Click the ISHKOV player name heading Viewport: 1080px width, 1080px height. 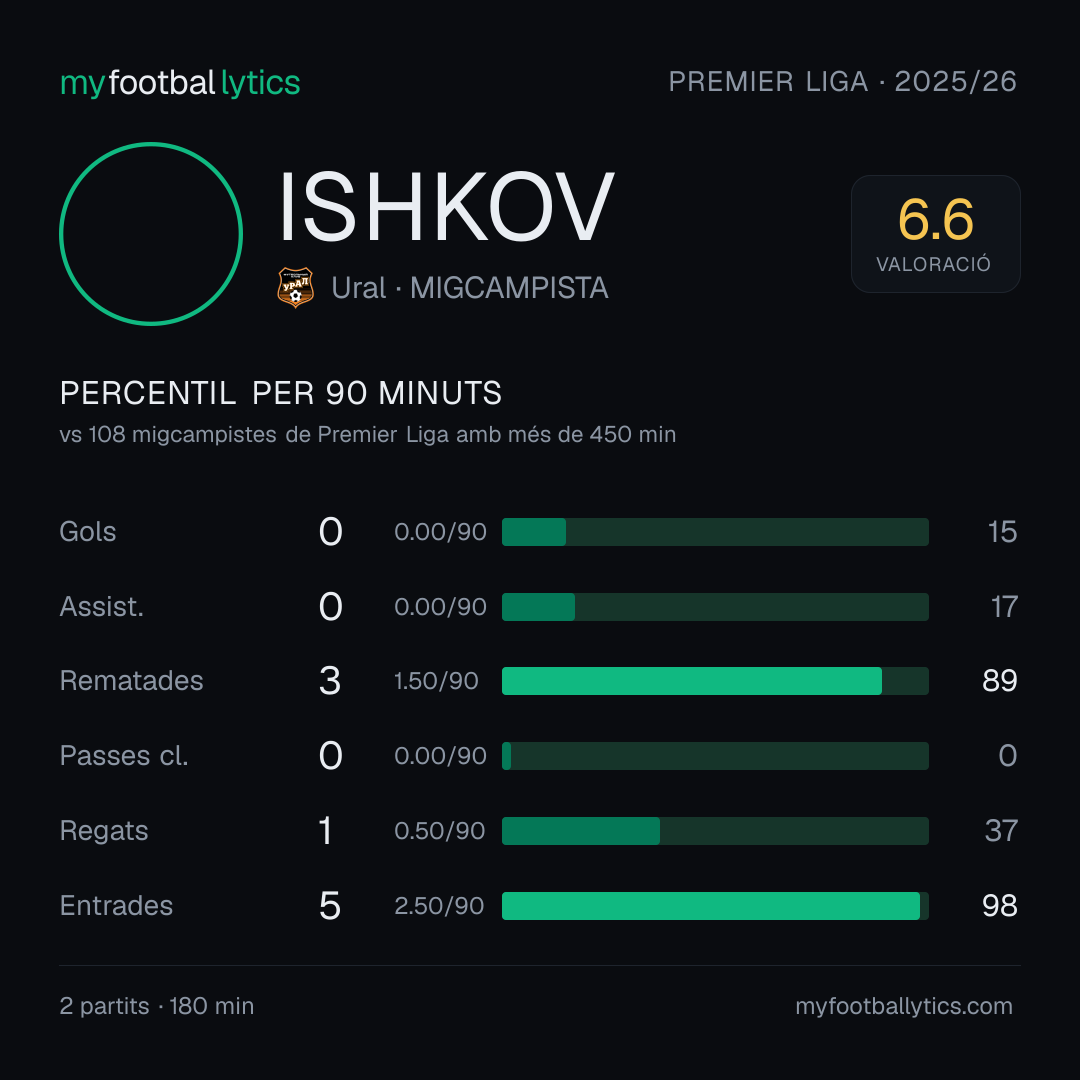[446, 207]
